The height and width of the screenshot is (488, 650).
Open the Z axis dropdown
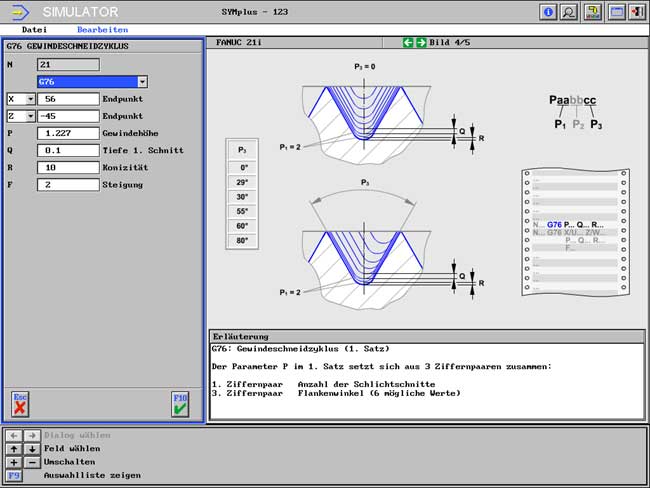29,116
